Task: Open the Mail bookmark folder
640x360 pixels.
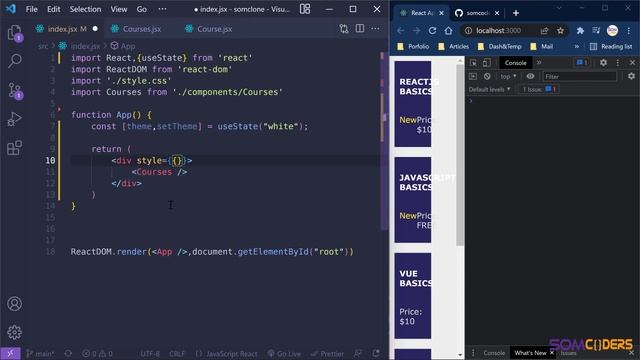Action: (x=541, y=47)
